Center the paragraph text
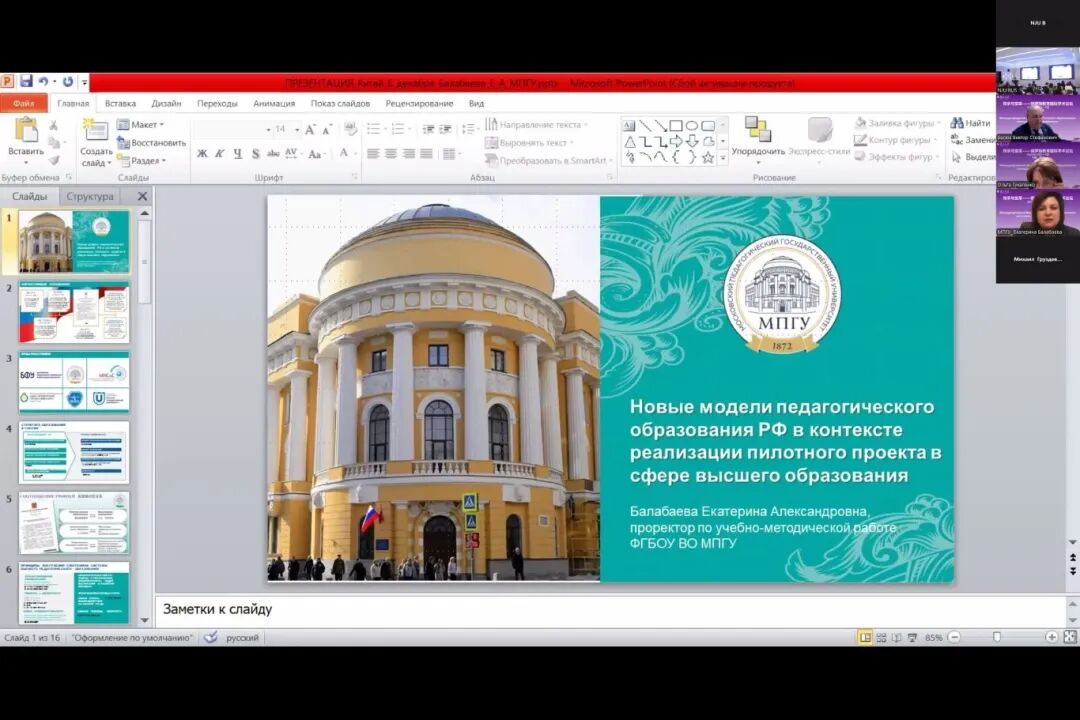This screenshot has height=720, width=1080. [391, 154]
